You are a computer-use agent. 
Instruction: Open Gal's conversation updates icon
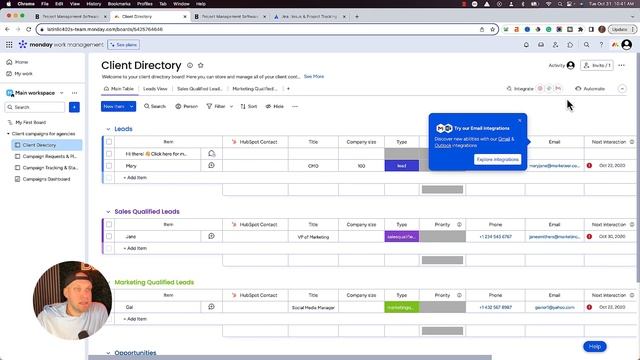[x=211, y=307]
